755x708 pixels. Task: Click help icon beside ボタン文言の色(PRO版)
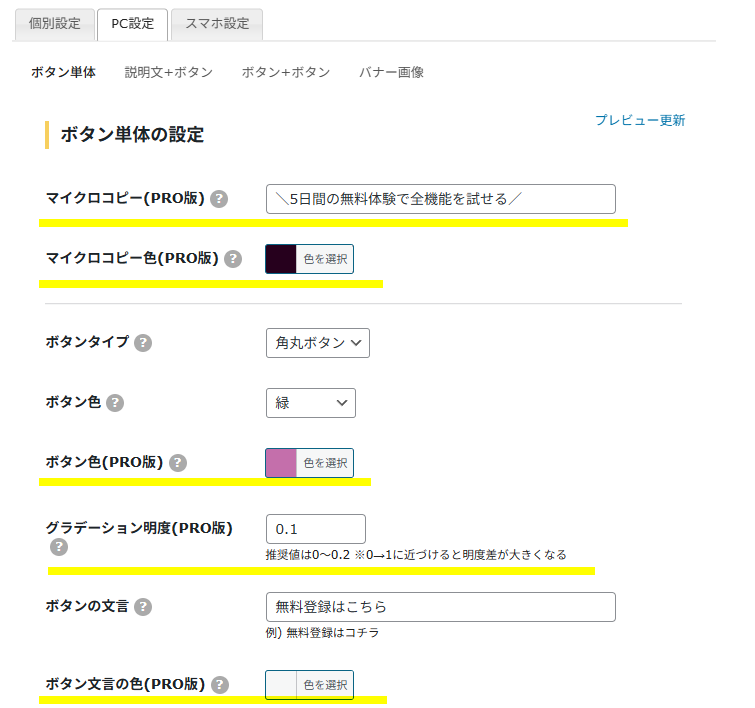point(220,684)
